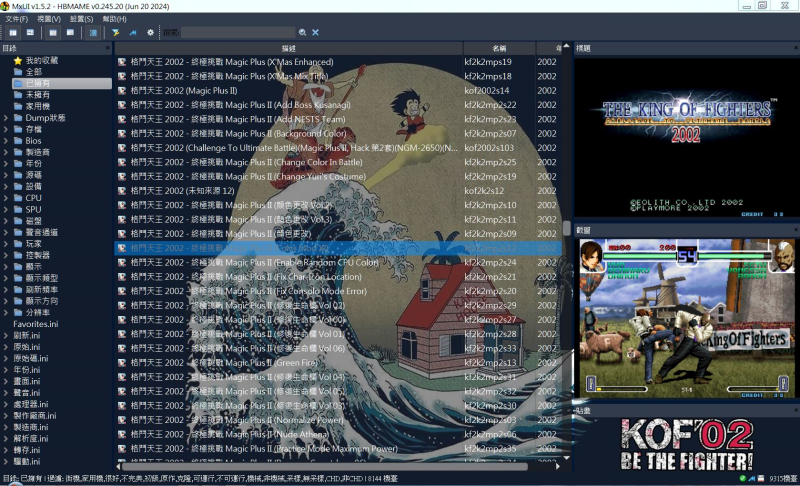The width and height of the screenshot is (800, 486).
Task: Click the blue arrow toolbar icon
Action: tap(133, 32)
